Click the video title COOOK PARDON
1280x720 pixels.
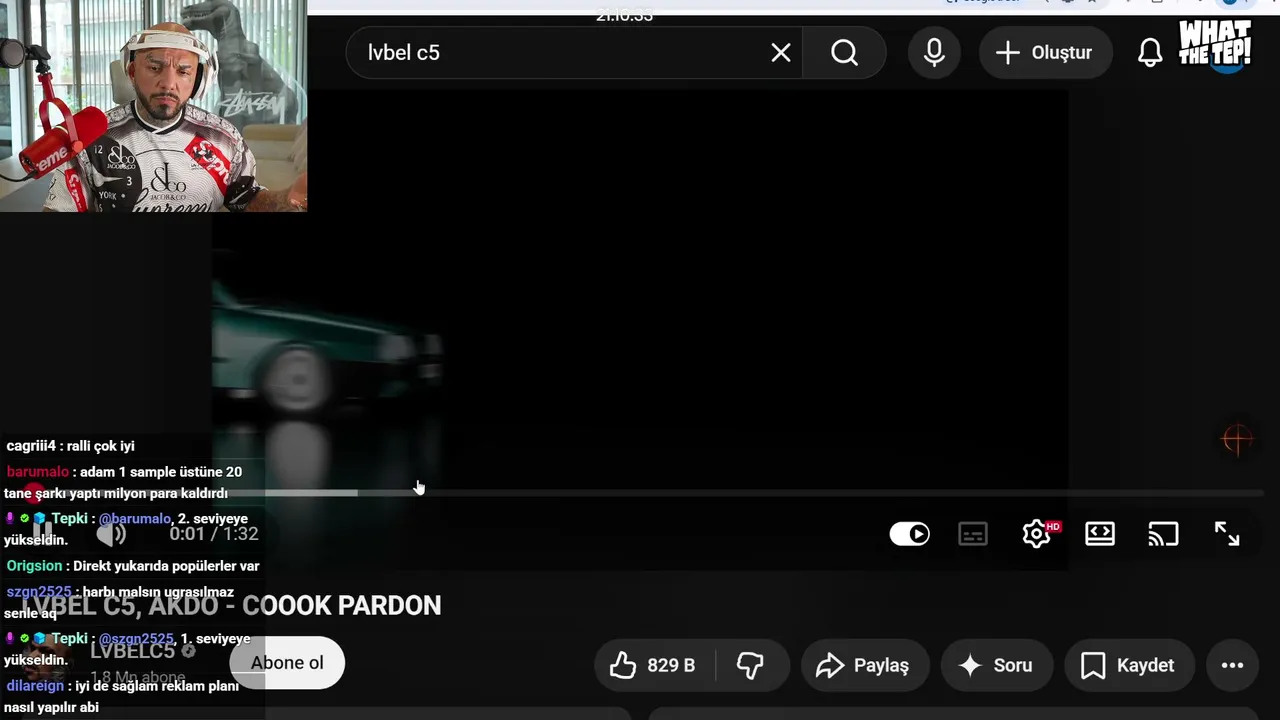coord(231,605)
